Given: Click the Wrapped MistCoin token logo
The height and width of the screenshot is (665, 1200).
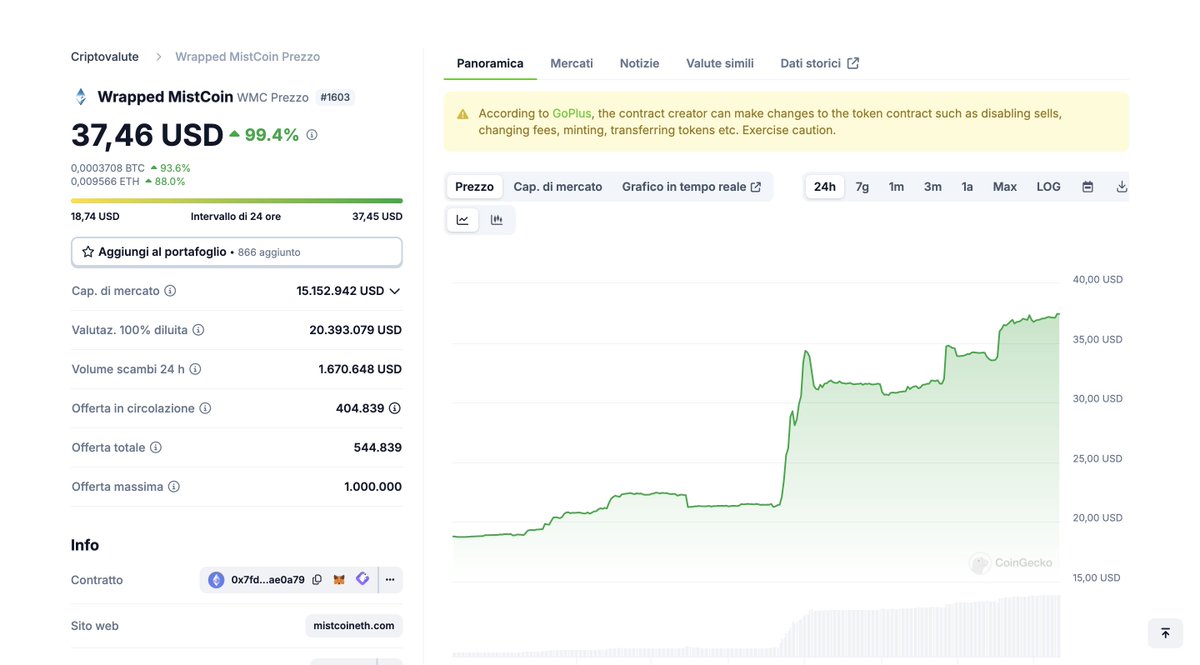Looking at the screenshot, I should pos(81,97).
